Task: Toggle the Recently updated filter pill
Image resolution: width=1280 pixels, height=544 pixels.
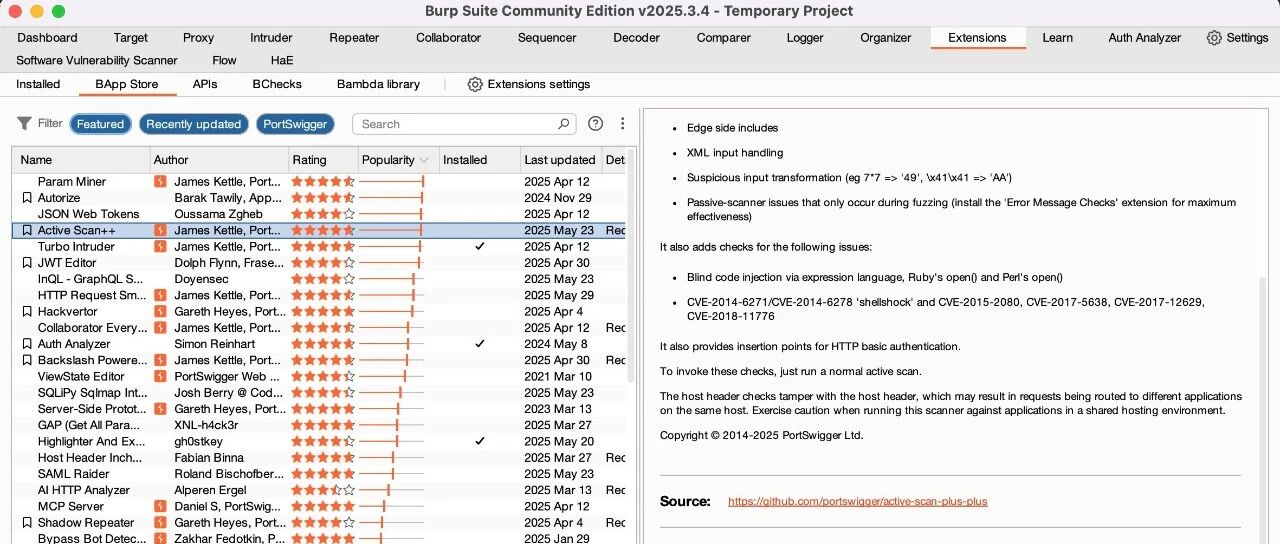Action: [x=194, y=124]
